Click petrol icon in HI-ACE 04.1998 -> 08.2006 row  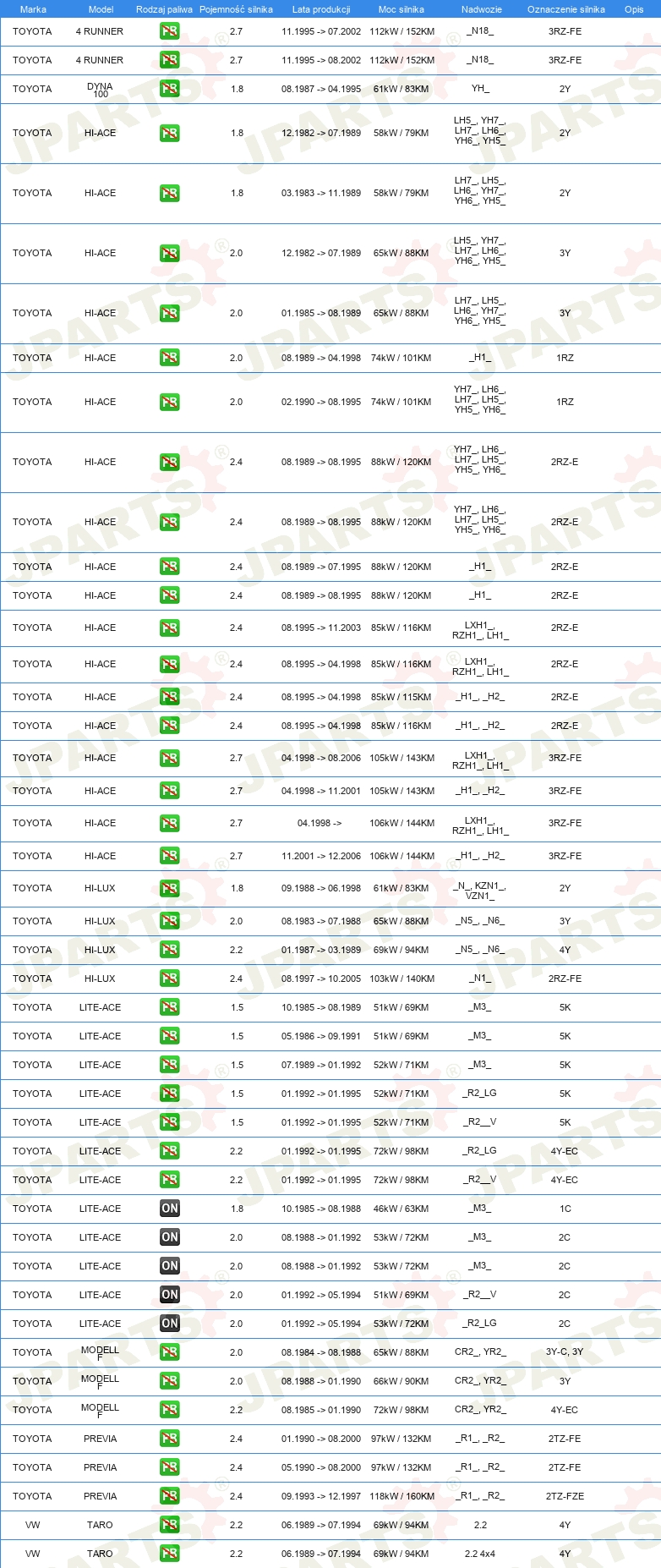170,758
